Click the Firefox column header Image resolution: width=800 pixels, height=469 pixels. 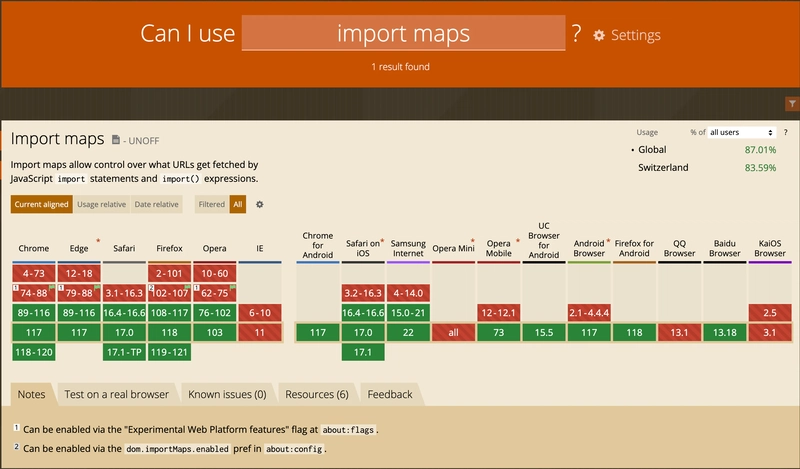(169, 249)
